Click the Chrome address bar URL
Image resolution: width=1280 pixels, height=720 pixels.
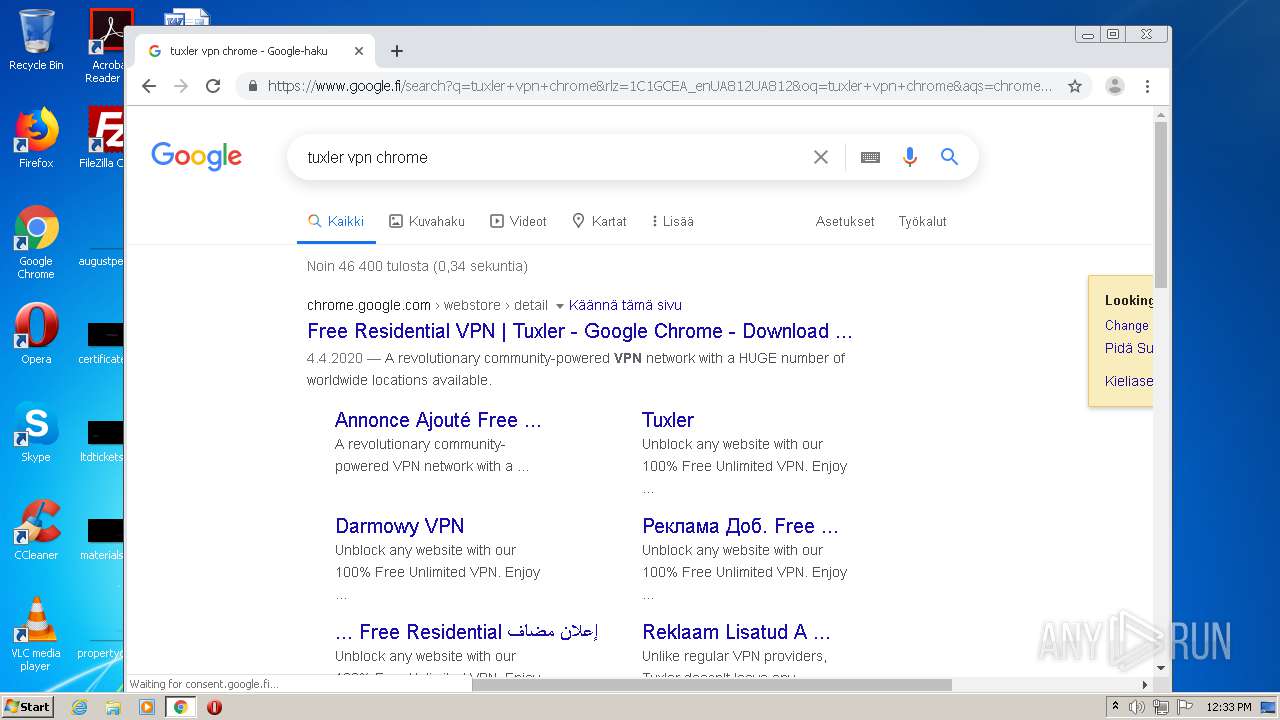pyautogui.click(x=660, y=86)
